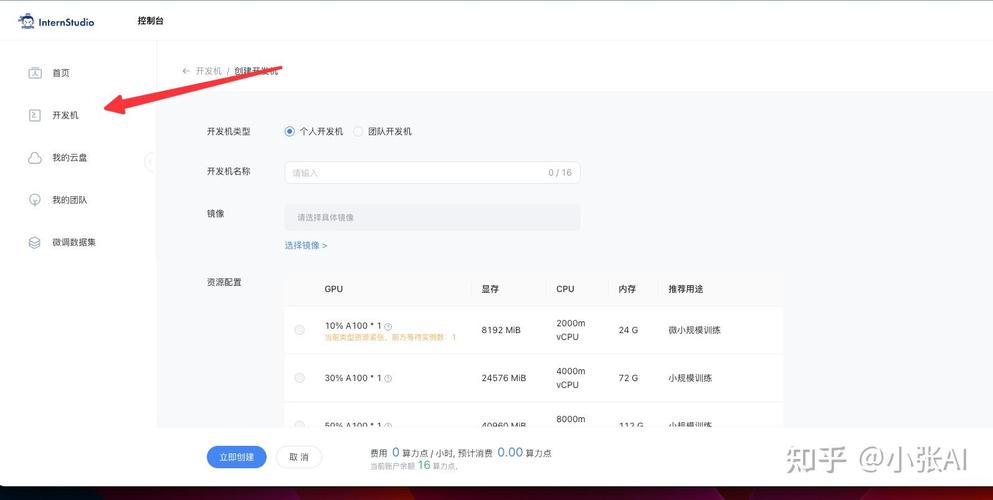Click the 请选择具体镜像 image field
Image resolution: width=993 pixels, height=500 pixels.
click(433, 217)
